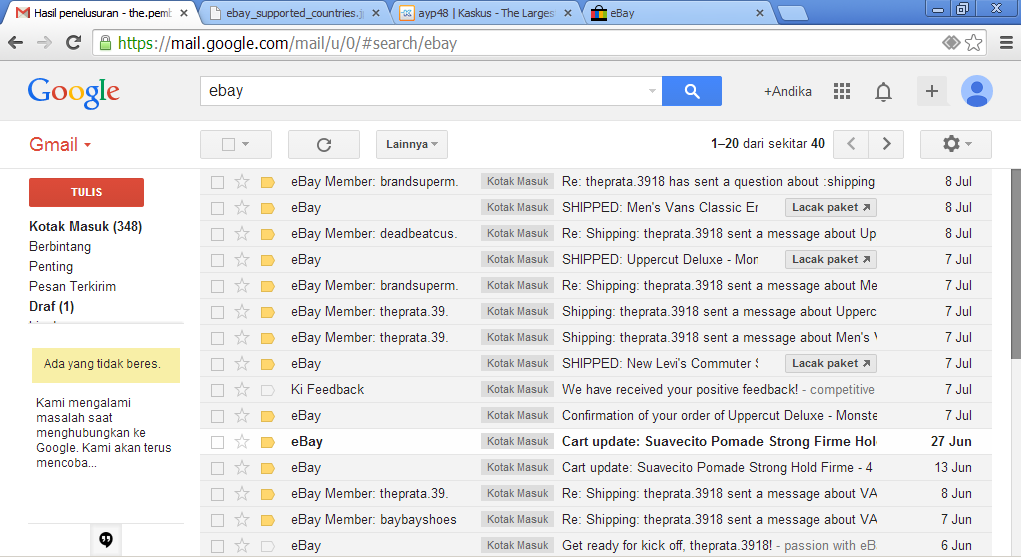The height and width of the screenshot is (558, 1021).
Task: Click browser forward arrow
Action: 44,43
